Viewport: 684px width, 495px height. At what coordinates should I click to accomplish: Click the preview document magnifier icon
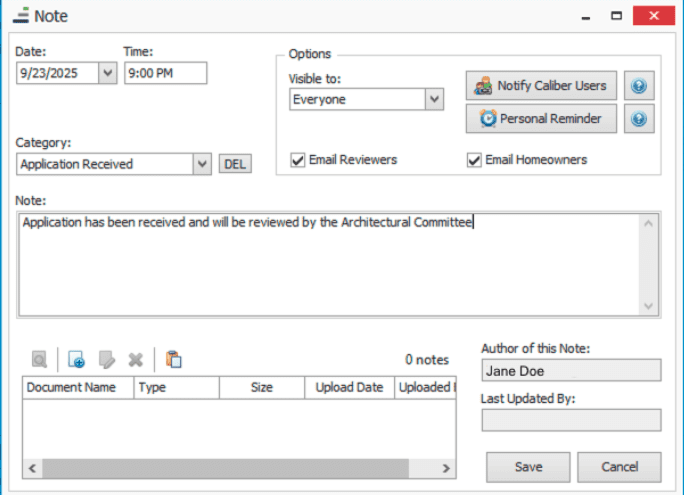(x=39, y=360)
